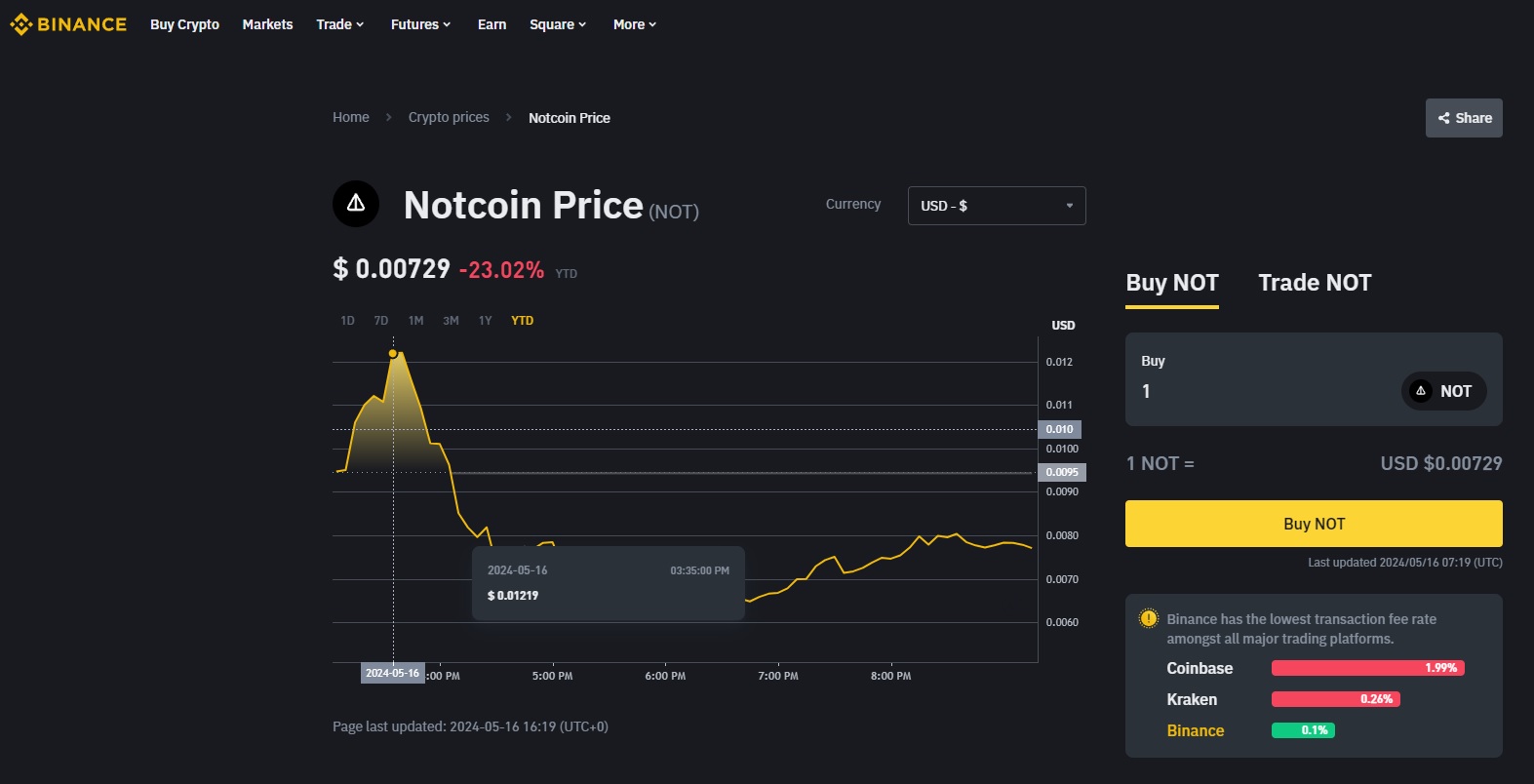
Task: Switch to the Trade NOT tab
Action: [1314, 283]
